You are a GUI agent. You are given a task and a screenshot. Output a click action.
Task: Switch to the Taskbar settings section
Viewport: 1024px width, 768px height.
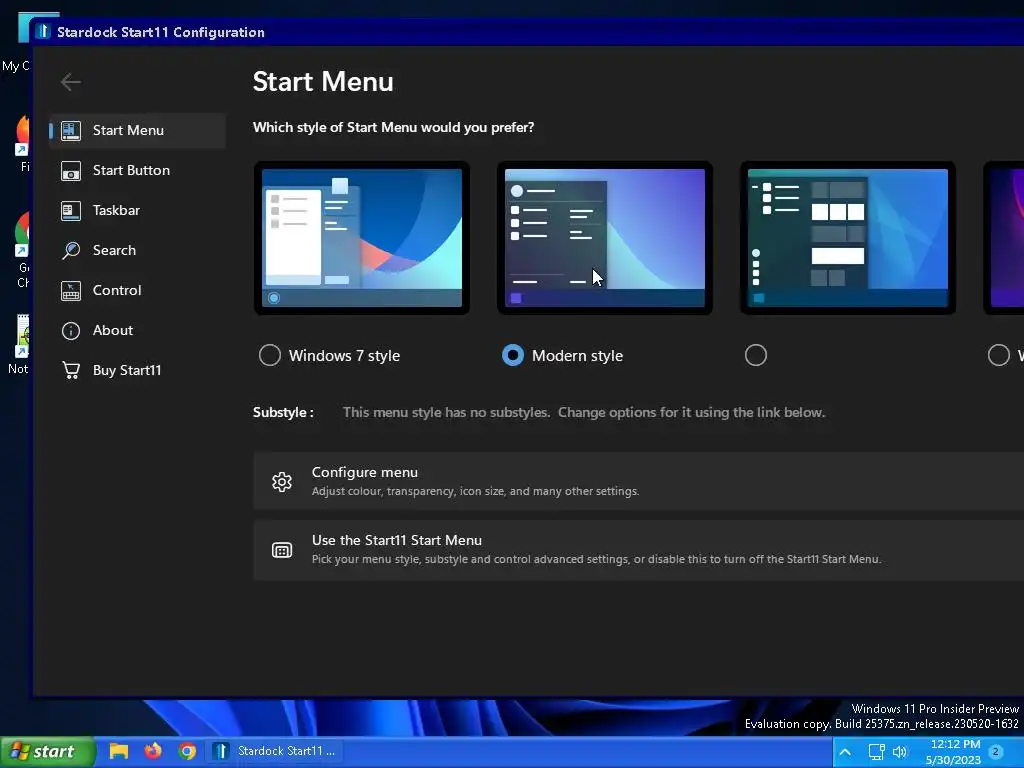(138, 210)
